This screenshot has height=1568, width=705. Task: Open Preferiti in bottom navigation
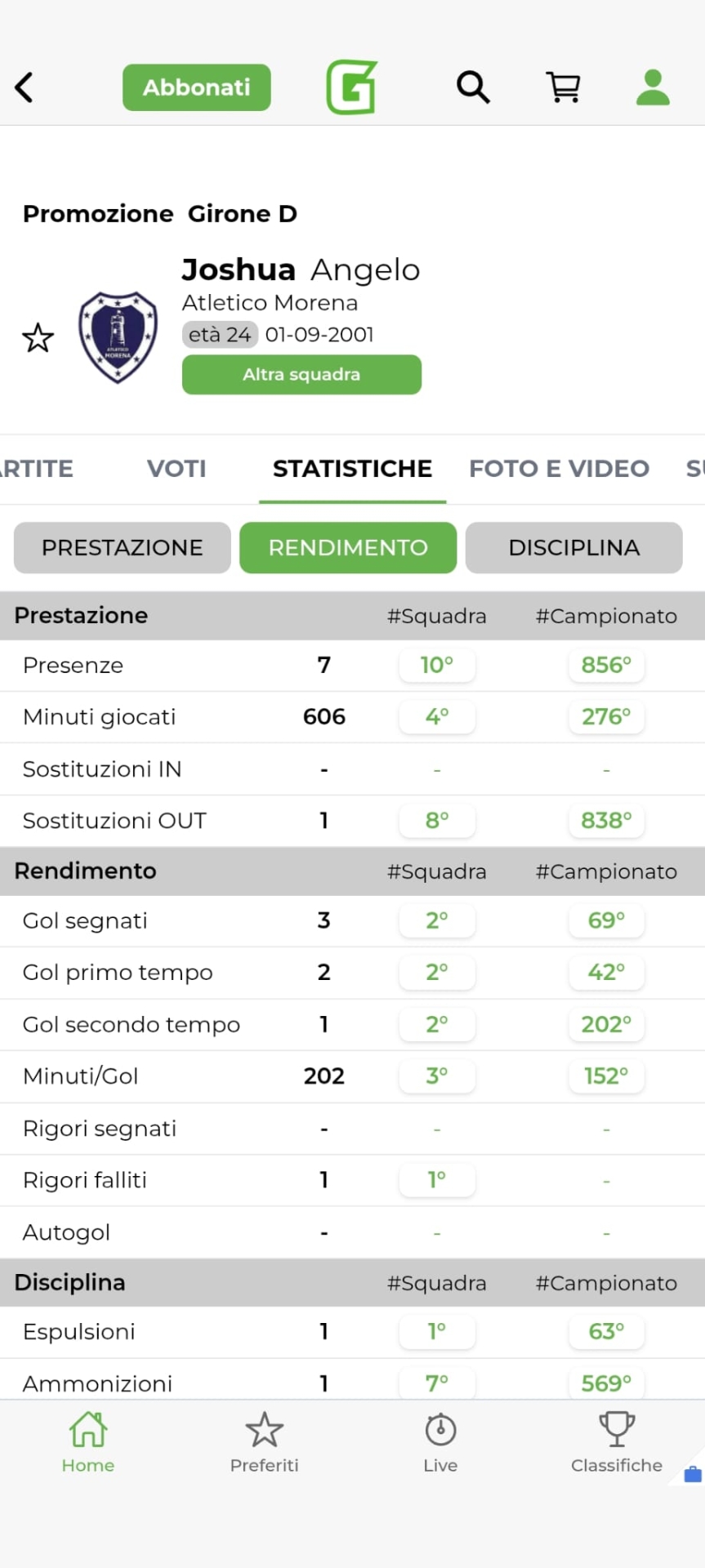pyautogui.click(x=264, y=1442)
